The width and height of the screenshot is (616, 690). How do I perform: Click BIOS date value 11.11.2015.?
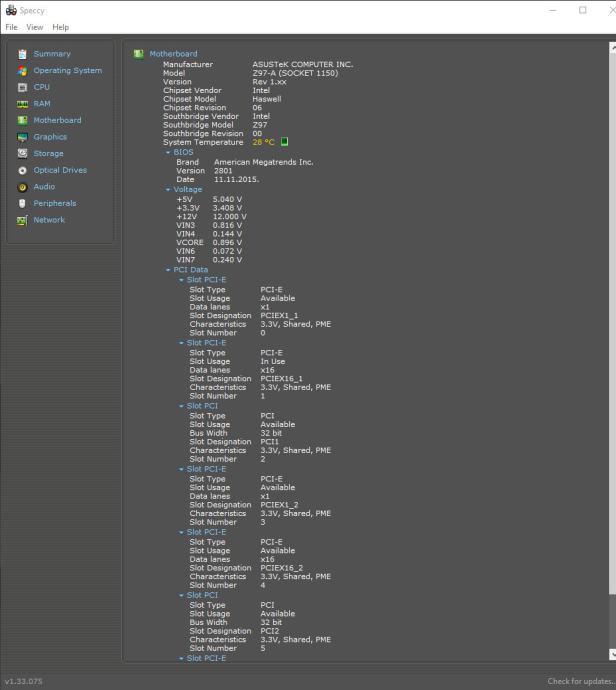236,180
